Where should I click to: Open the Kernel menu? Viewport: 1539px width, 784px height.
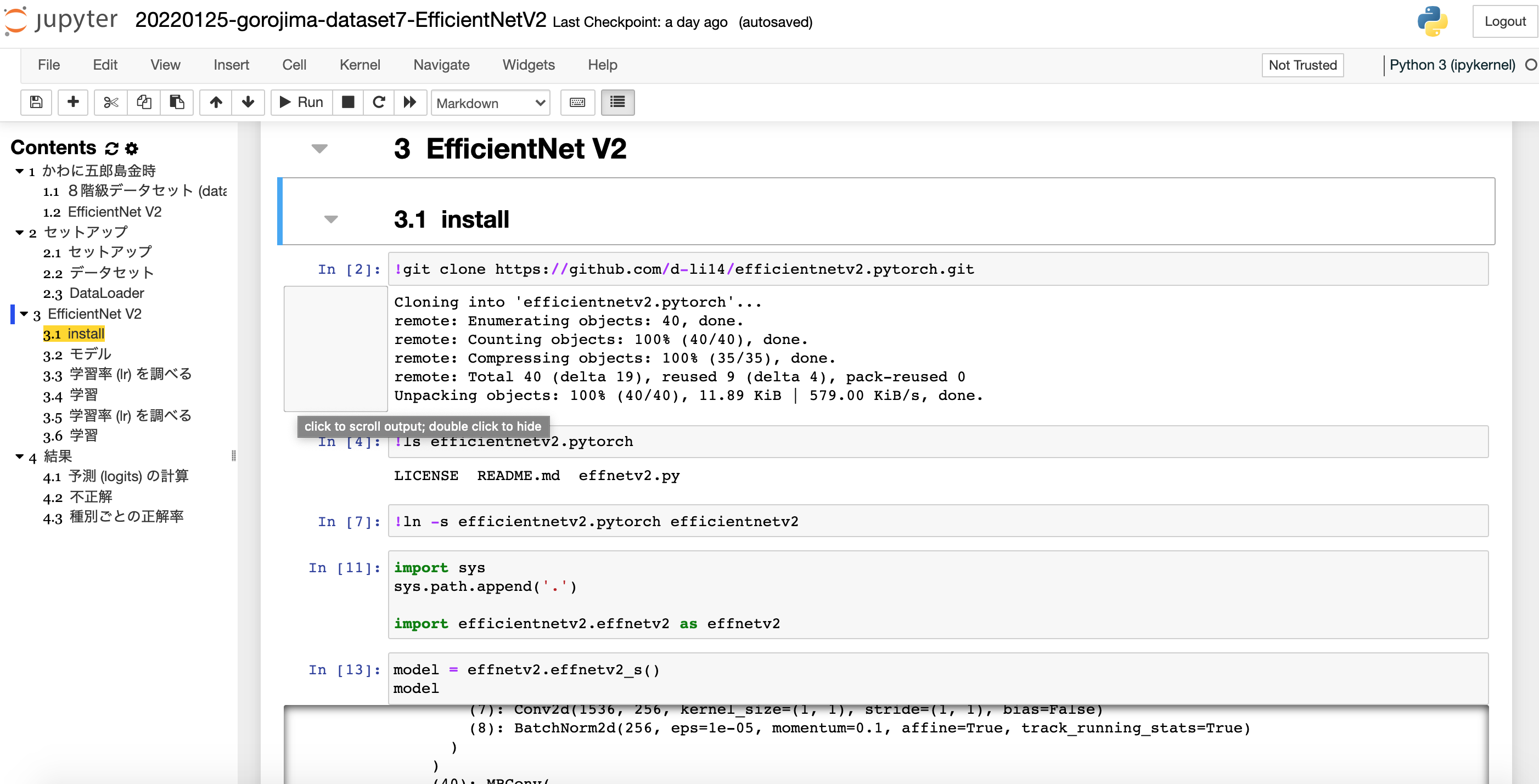tap(360, 65)
